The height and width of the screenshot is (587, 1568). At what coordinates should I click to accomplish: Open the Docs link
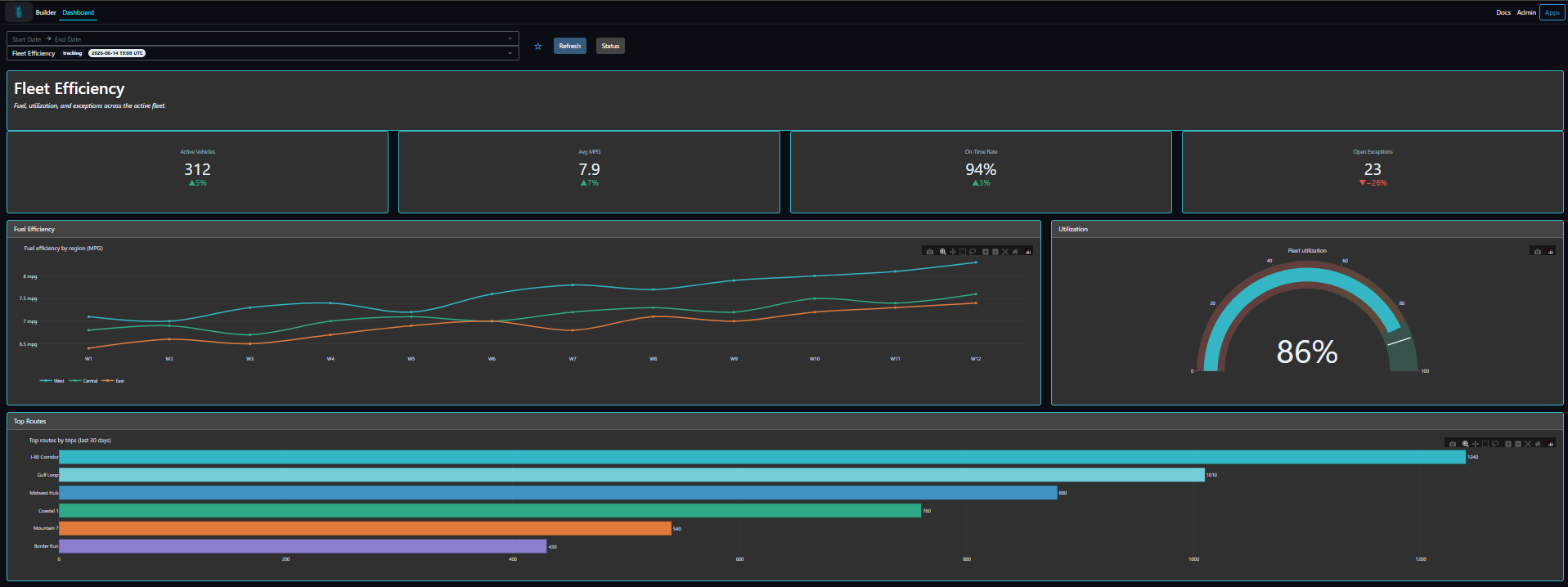[x=1503, y=12]
